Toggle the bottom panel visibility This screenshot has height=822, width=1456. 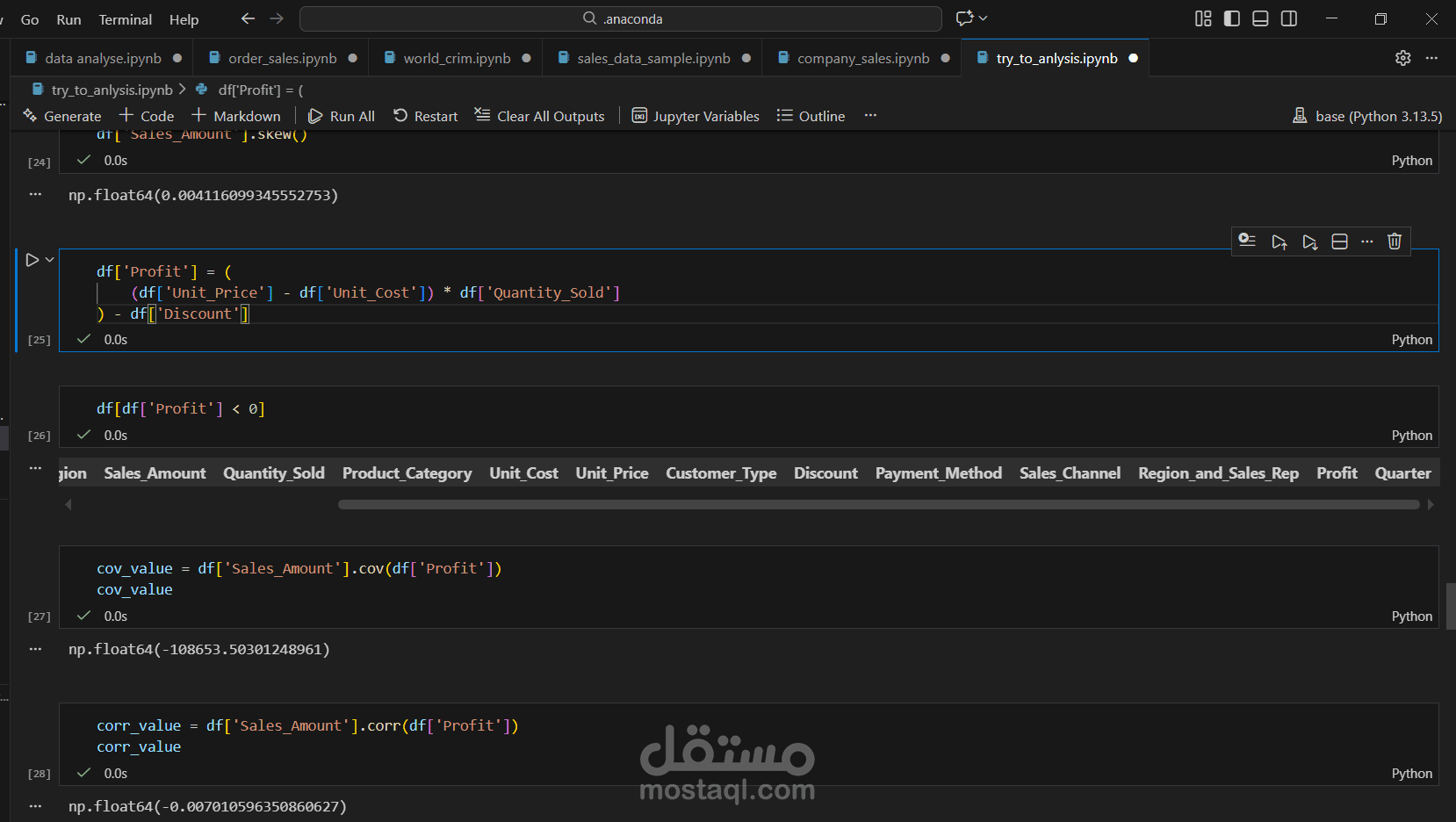[1260, 18]
